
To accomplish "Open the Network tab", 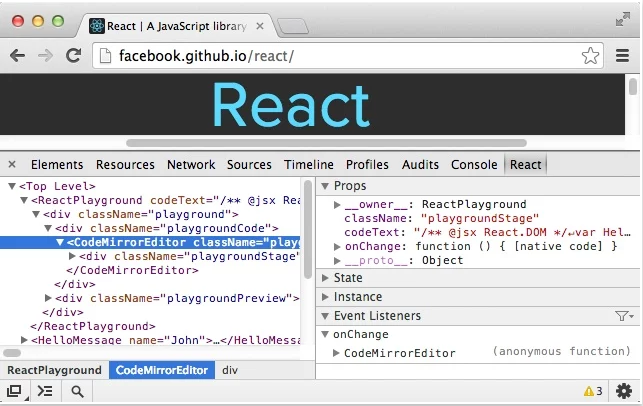I will 191,164.
